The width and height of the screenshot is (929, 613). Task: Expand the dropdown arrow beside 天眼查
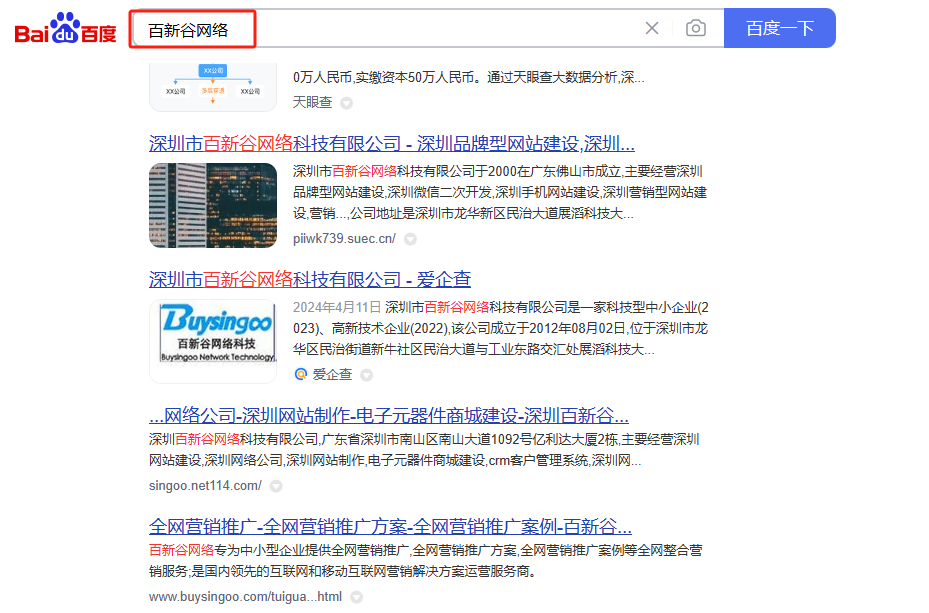(347, 103)
